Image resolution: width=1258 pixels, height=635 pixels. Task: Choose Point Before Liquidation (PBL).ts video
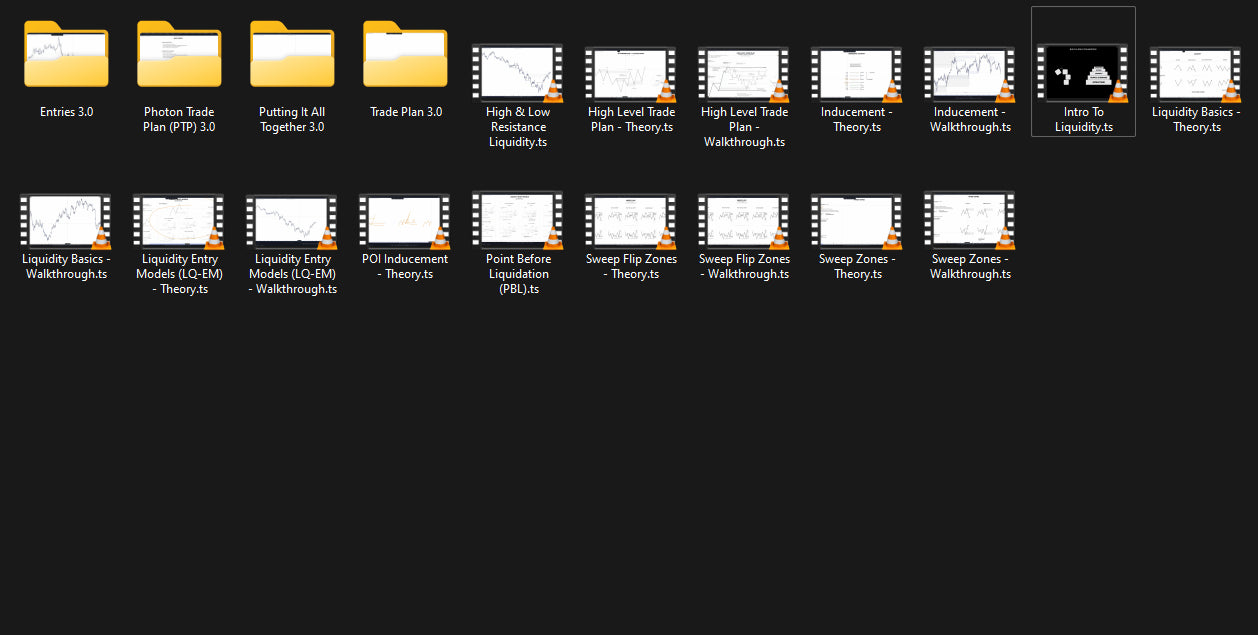tap(518, 220)
